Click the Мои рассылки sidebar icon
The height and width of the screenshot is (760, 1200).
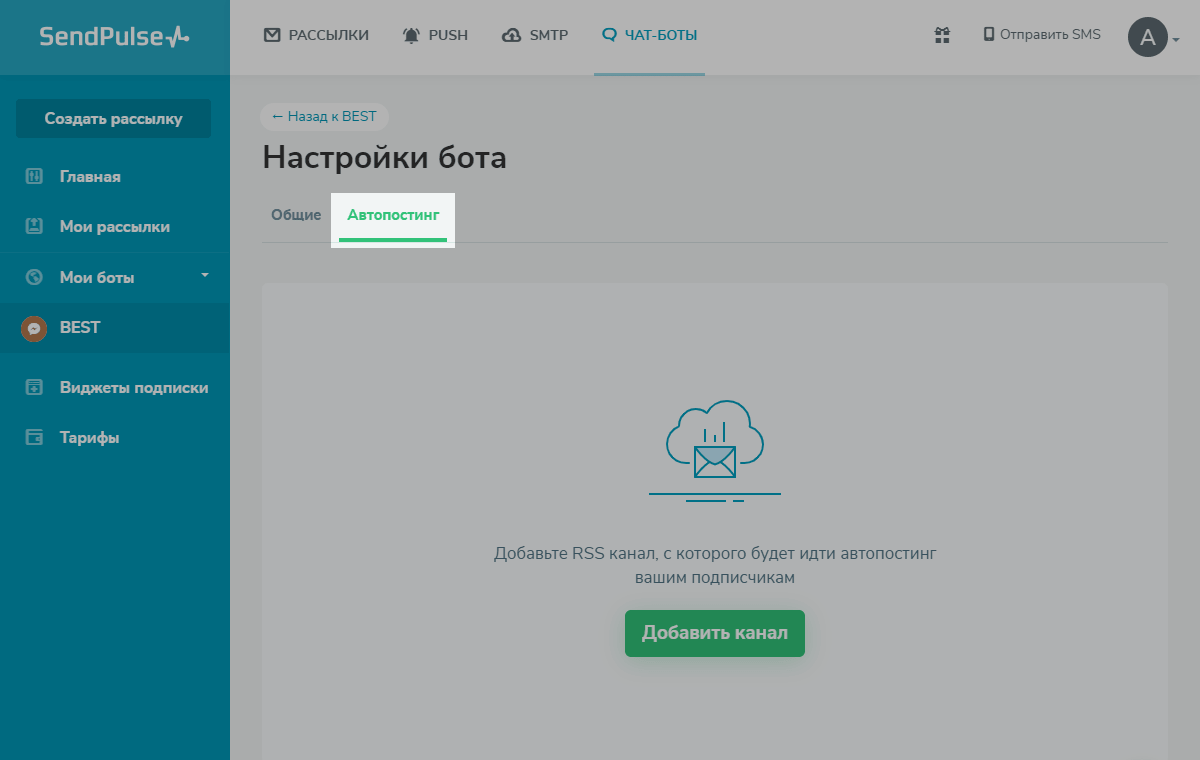34,226
